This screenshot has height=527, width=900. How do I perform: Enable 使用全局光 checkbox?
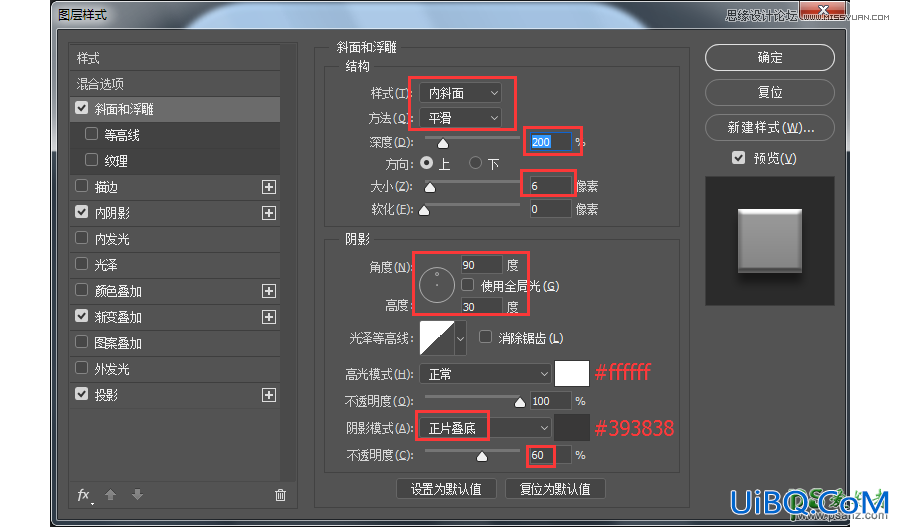(468, 285)
